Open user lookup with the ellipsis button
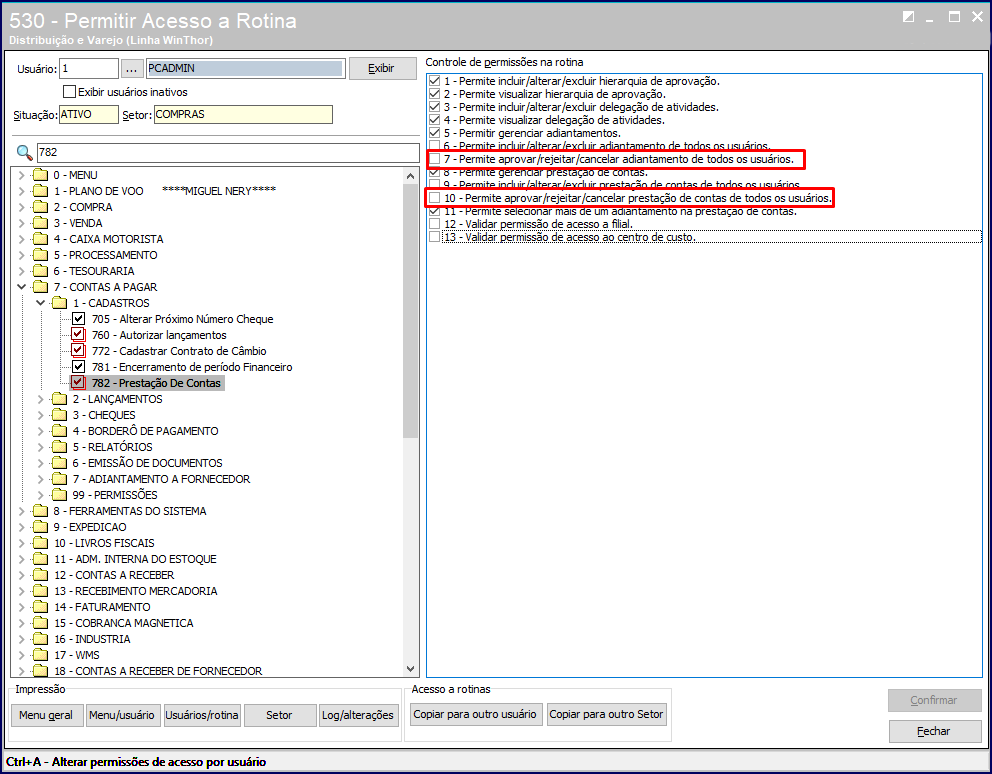This screenshot has width=992, height=774. click(131, 68)
